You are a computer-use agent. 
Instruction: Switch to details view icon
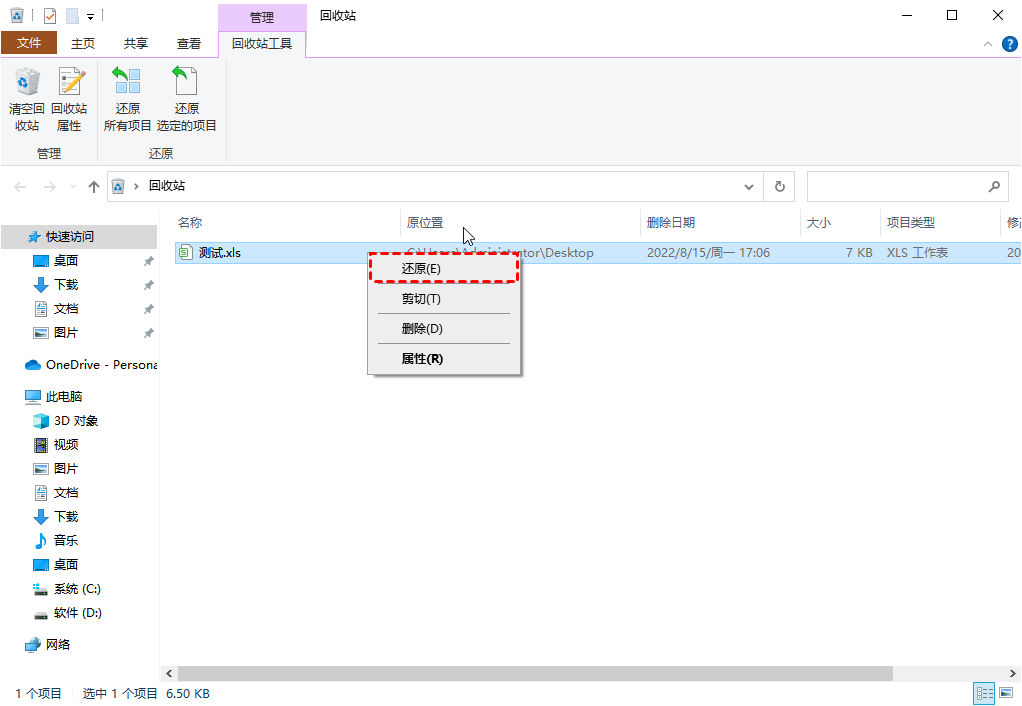984,693
